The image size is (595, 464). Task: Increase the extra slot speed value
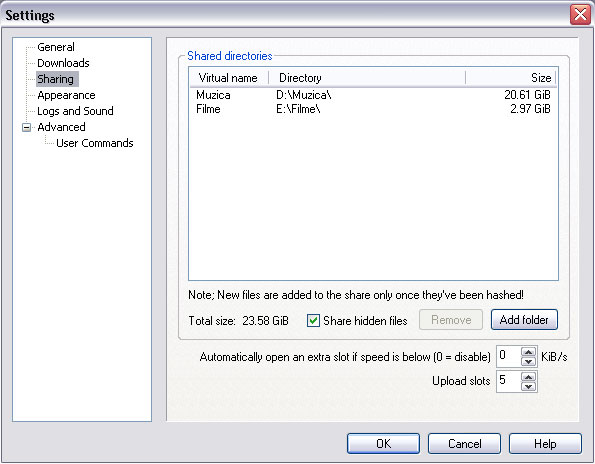pos(529,352)
